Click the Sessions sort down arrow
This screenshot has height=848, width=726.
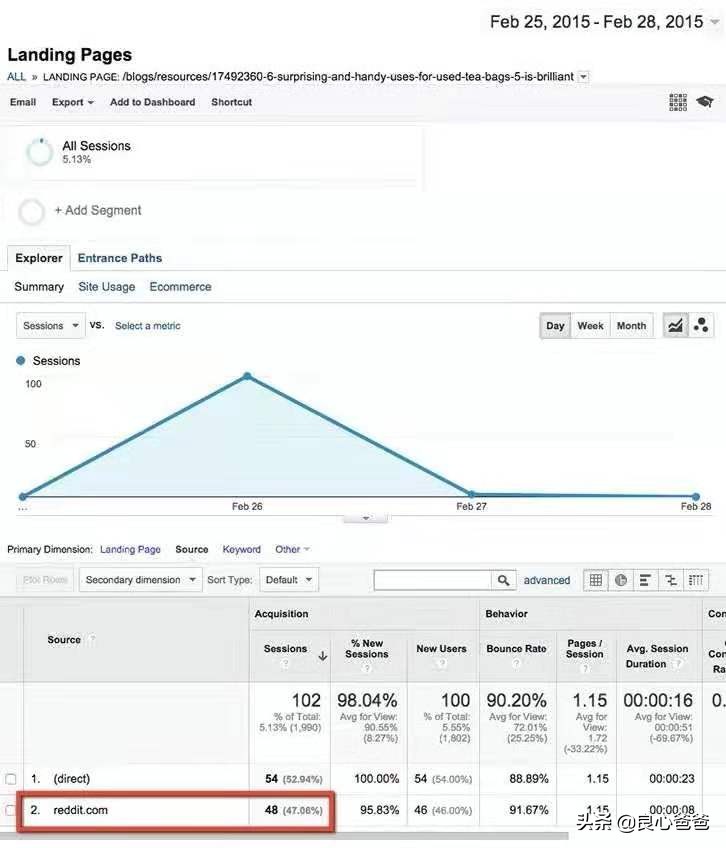point(323,656)
